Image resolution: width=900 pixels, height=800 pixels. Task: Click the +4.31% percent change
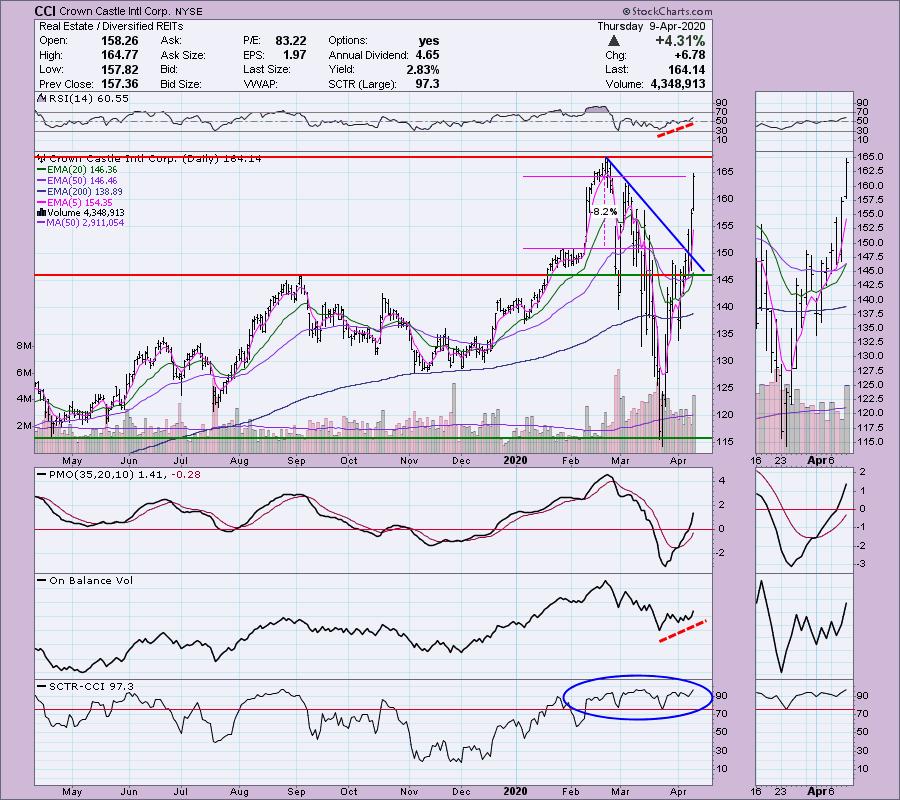(x=680, y=41)
